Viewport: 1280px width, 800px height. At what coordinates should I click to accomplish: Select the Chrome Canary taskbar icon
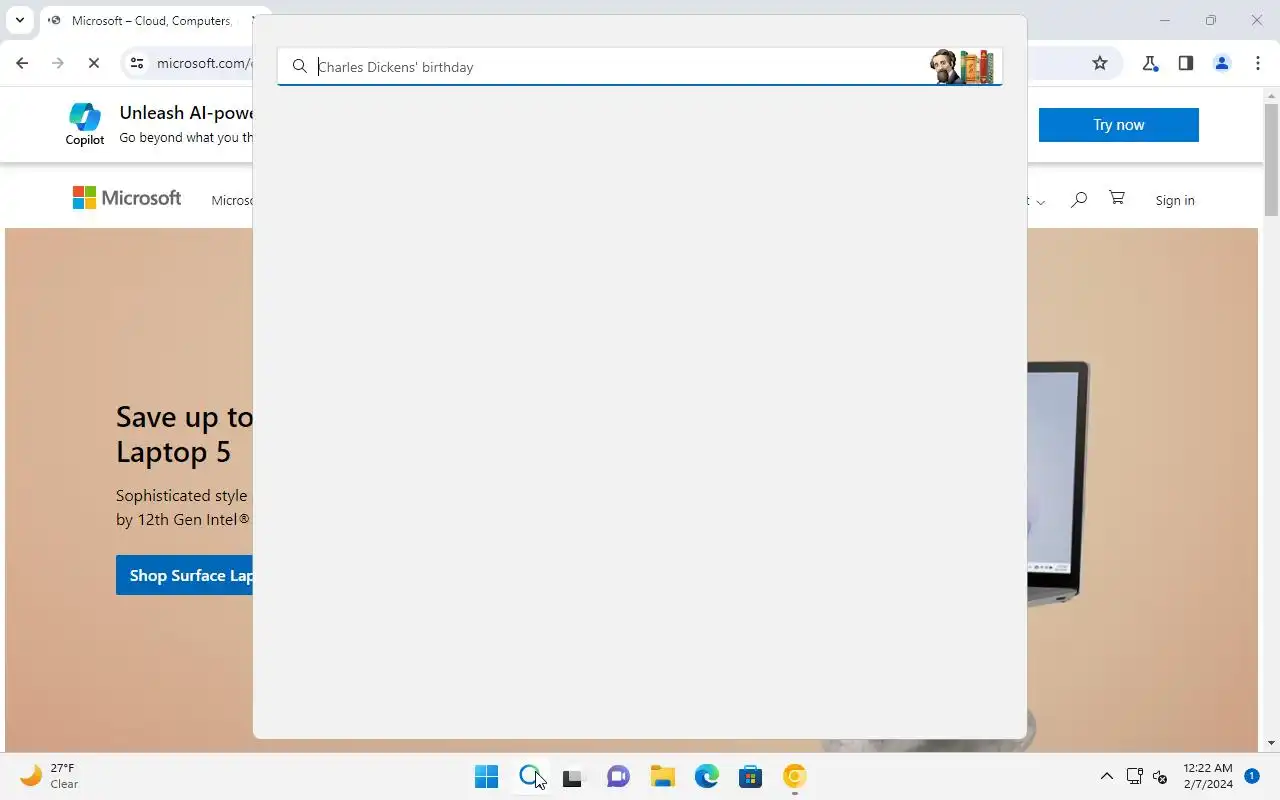point(794,776)
